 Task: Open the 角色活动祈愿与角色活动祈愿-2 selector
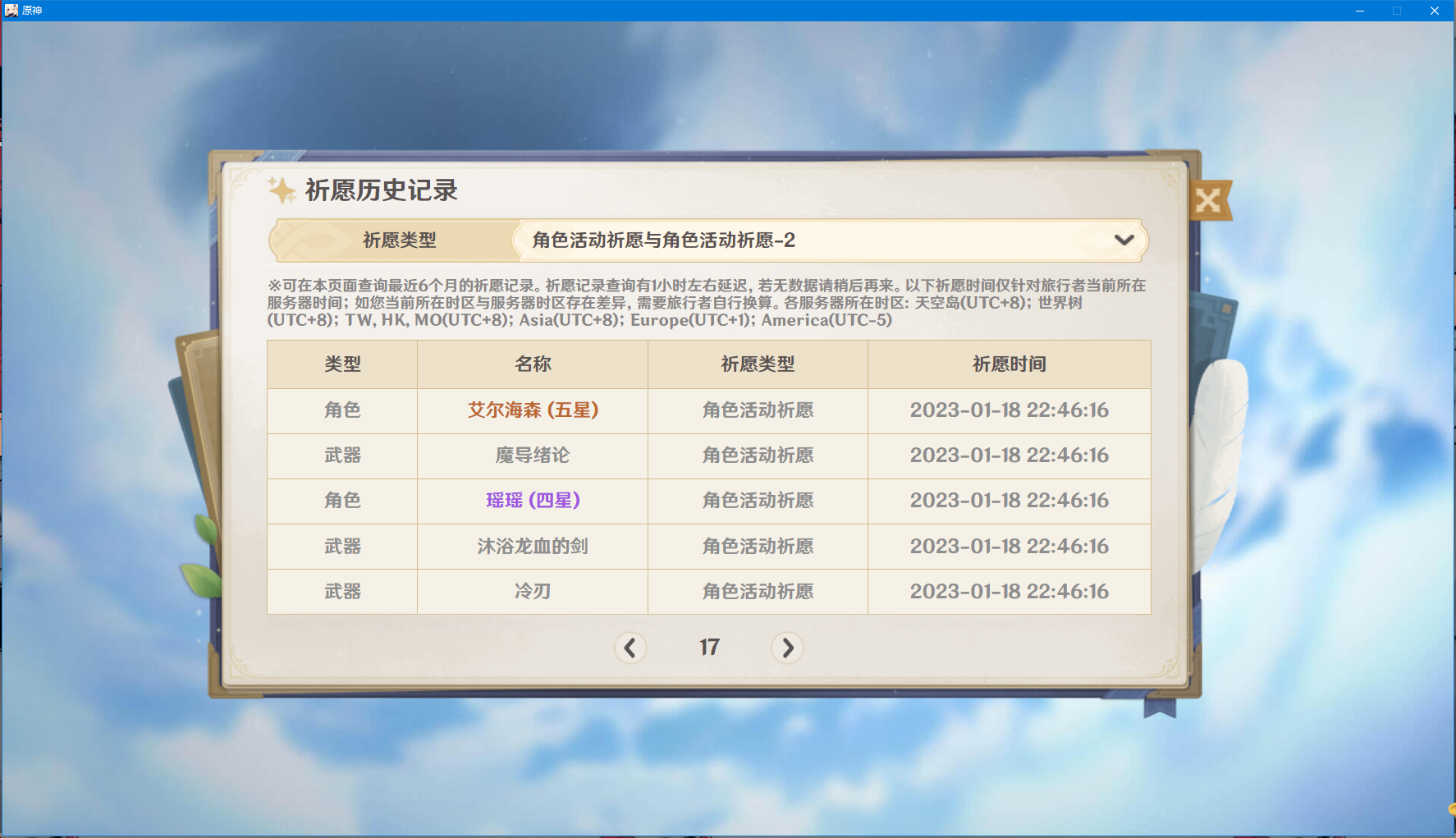(829, 240)
